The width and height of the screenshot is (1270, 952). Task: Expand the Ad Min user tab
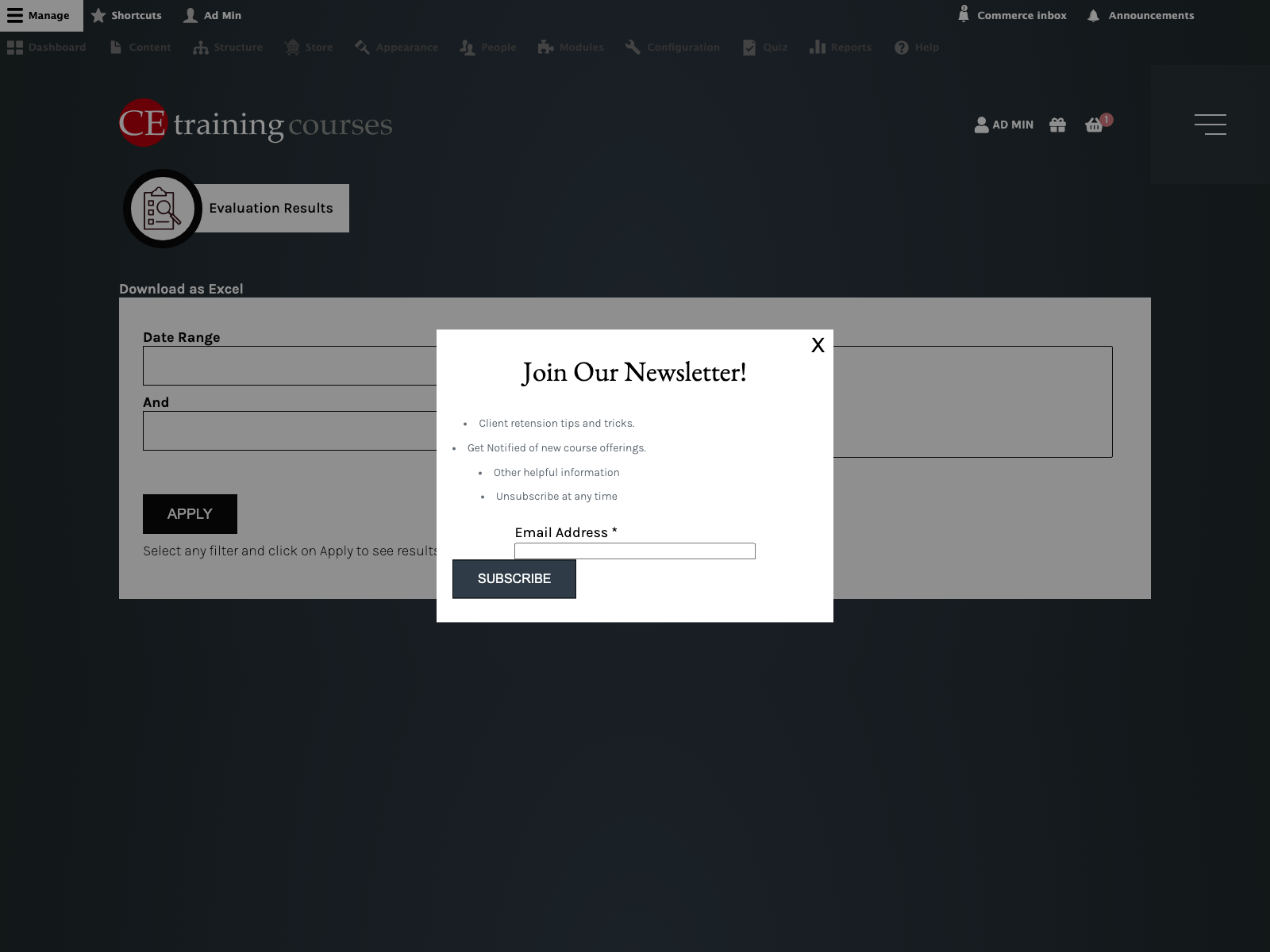coord(212,15)
